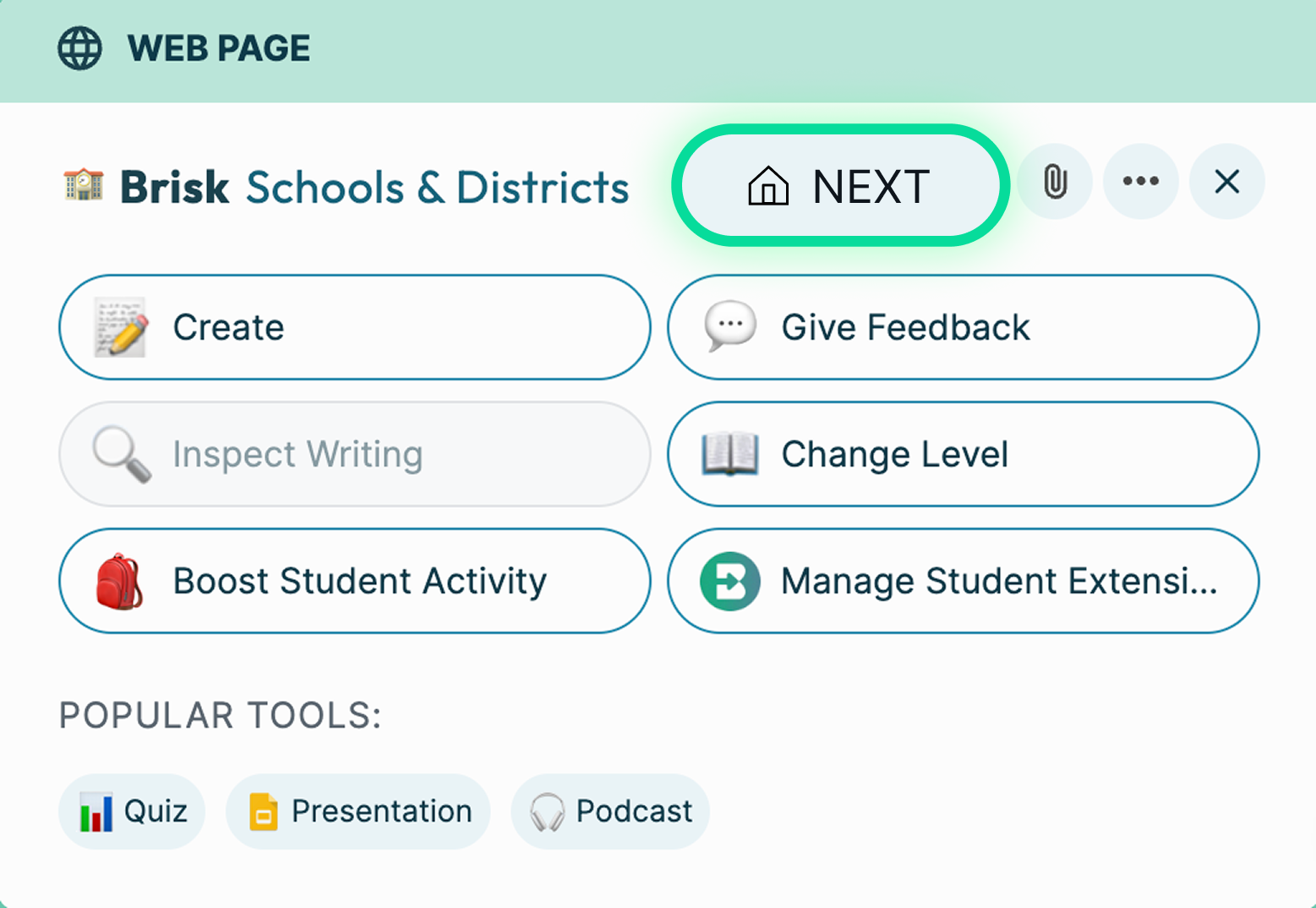This screenshot has height=908, width=1316.
Task: Click the pencil and paper Create icon
Action: [120, 327]
